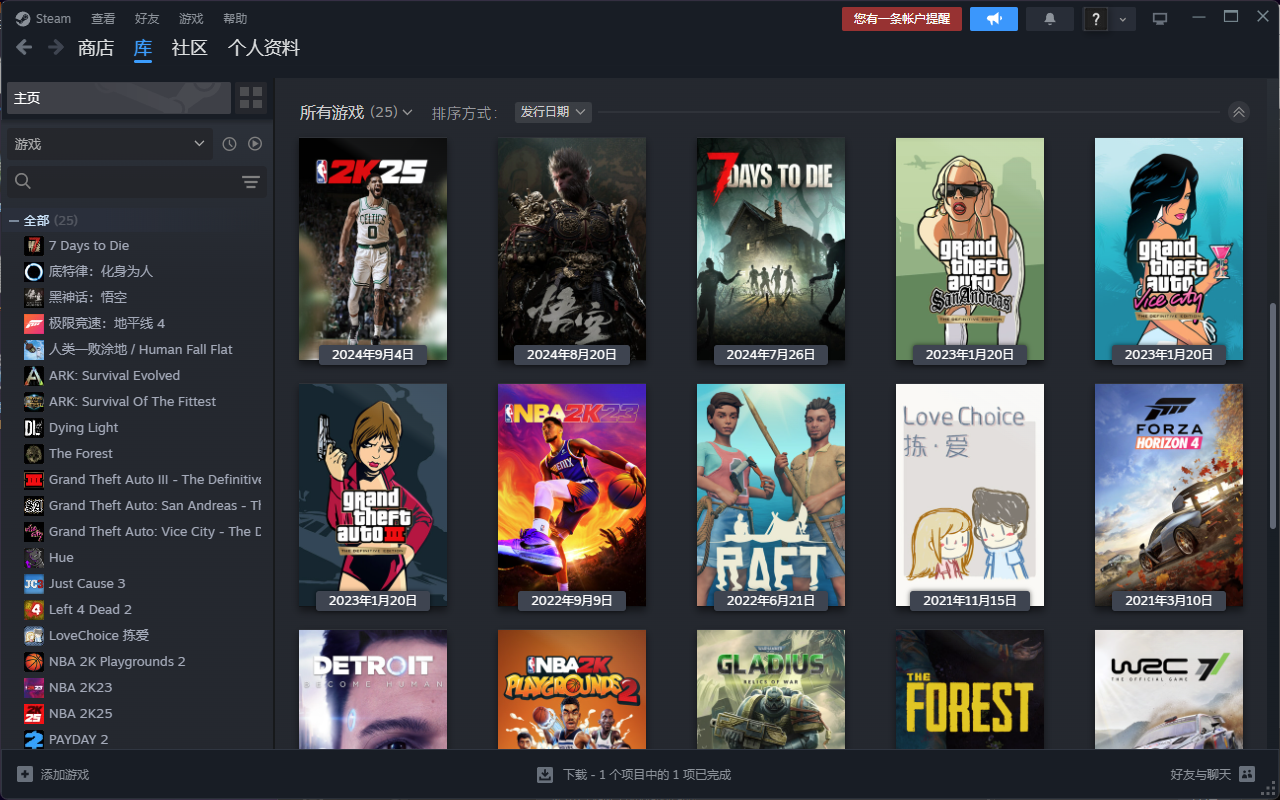Open 7 Days to Die cover thumbnail
This screenshot has width=1280, height=800.
tap(771, 249)
